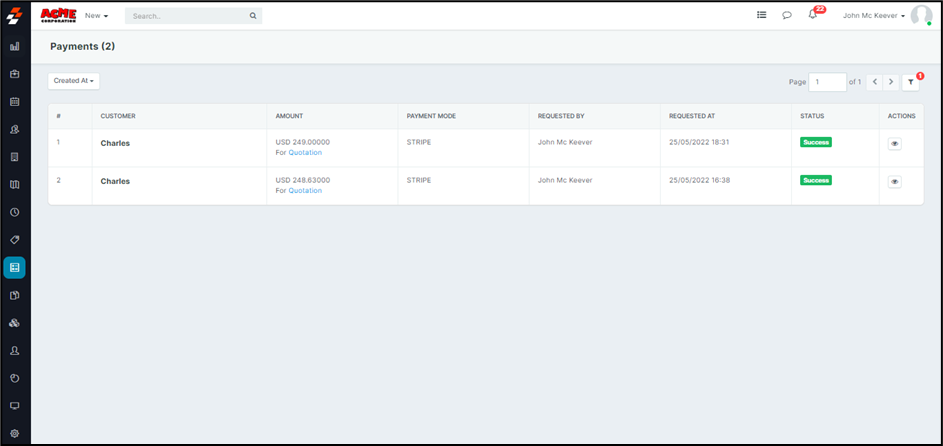The height and width of the screenshot is (446, 943).
Task: Click the list view icon in header
Action: [x=761, y=15]
